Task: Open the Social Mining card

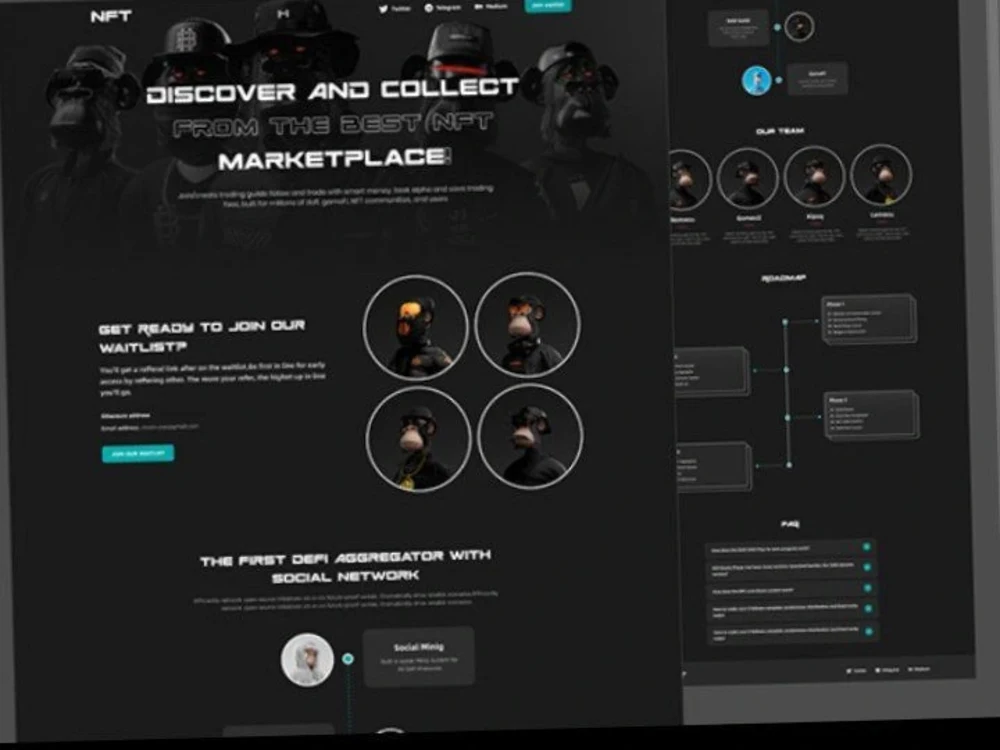Action: pyautogui.click(x=418, y=657)
